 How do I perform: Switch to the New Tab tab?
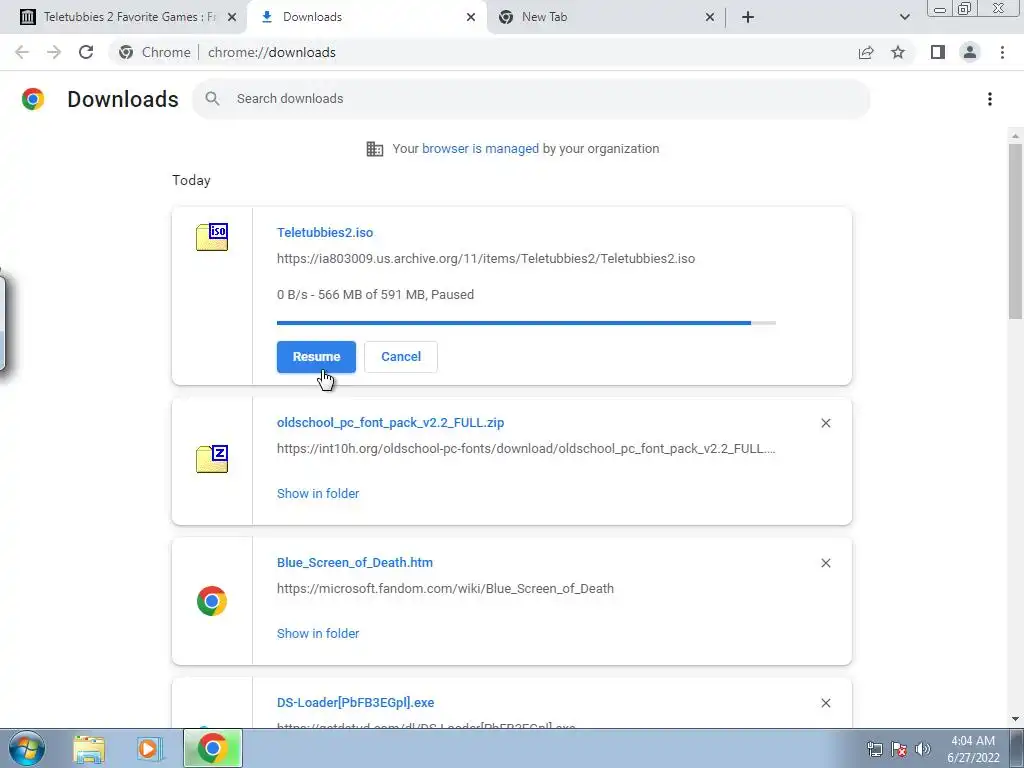(x=605, y=17)
